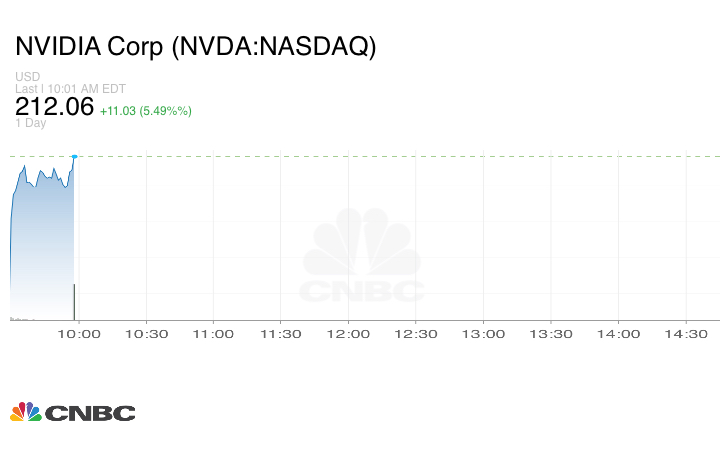Click the green +11.03 (5.49%) change
This screenshot has width=720, height=450.
click(146, 110)
